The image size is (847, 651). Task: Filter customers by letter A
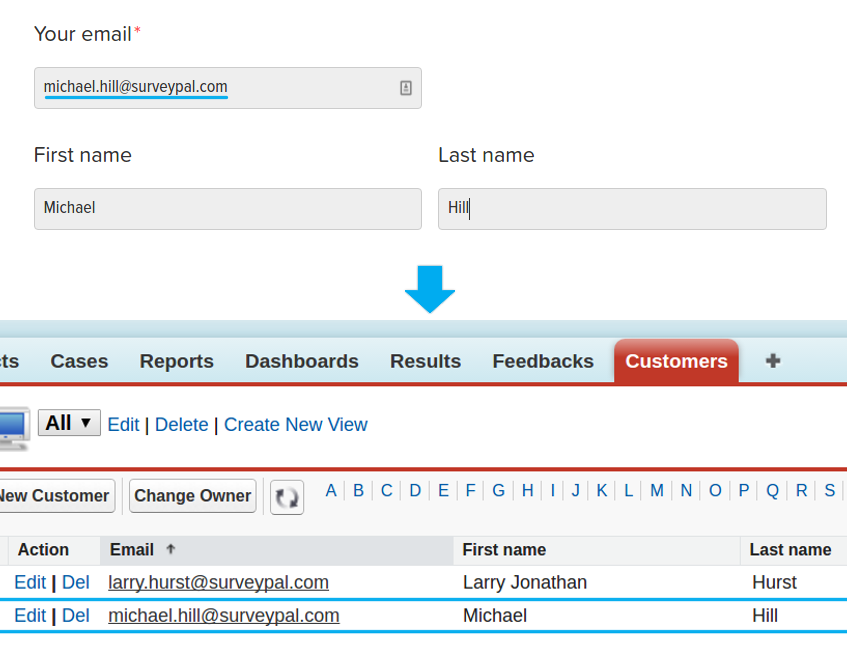point(331,491)
